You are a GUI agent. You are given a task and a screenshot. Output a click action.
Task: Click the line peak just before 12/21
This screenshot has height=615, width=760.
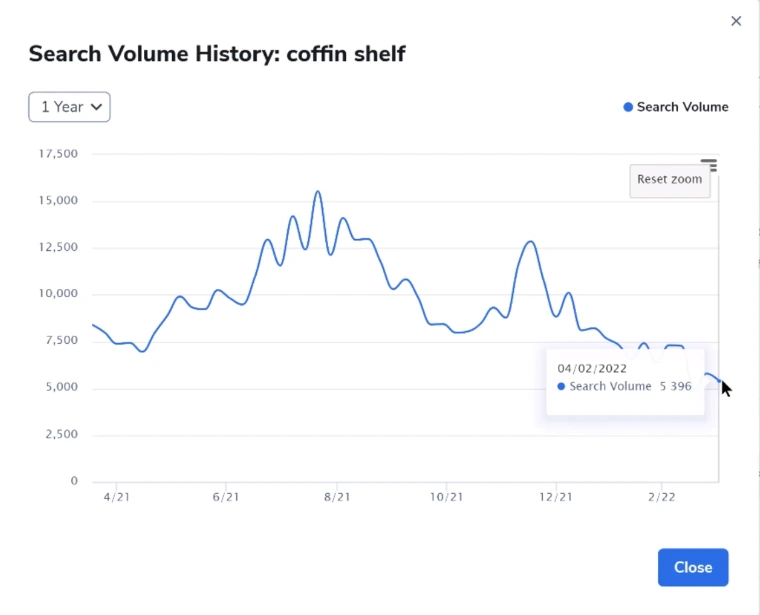click(x=530, y=242)
